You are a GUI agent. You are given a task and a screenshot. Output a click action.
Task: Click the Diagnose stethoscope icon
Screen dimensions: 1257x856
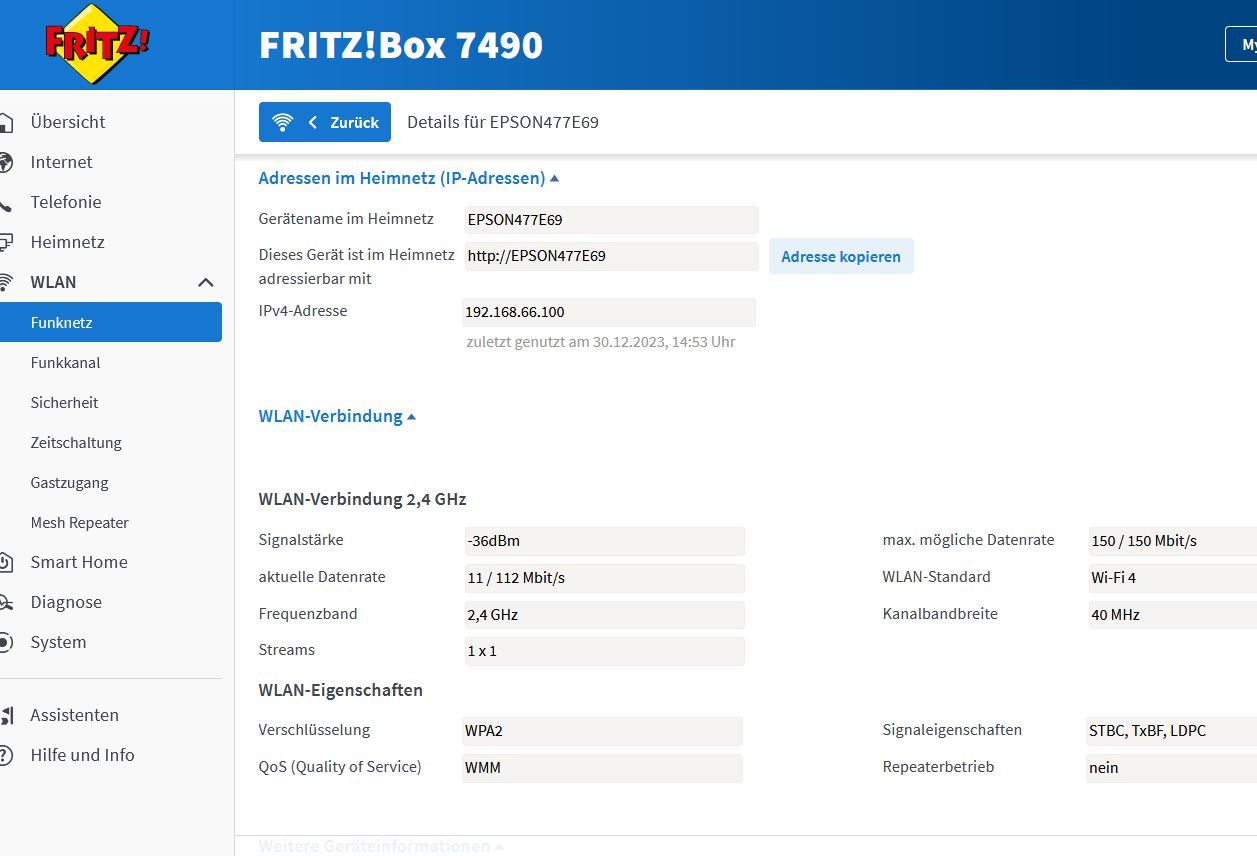(5, 602)
